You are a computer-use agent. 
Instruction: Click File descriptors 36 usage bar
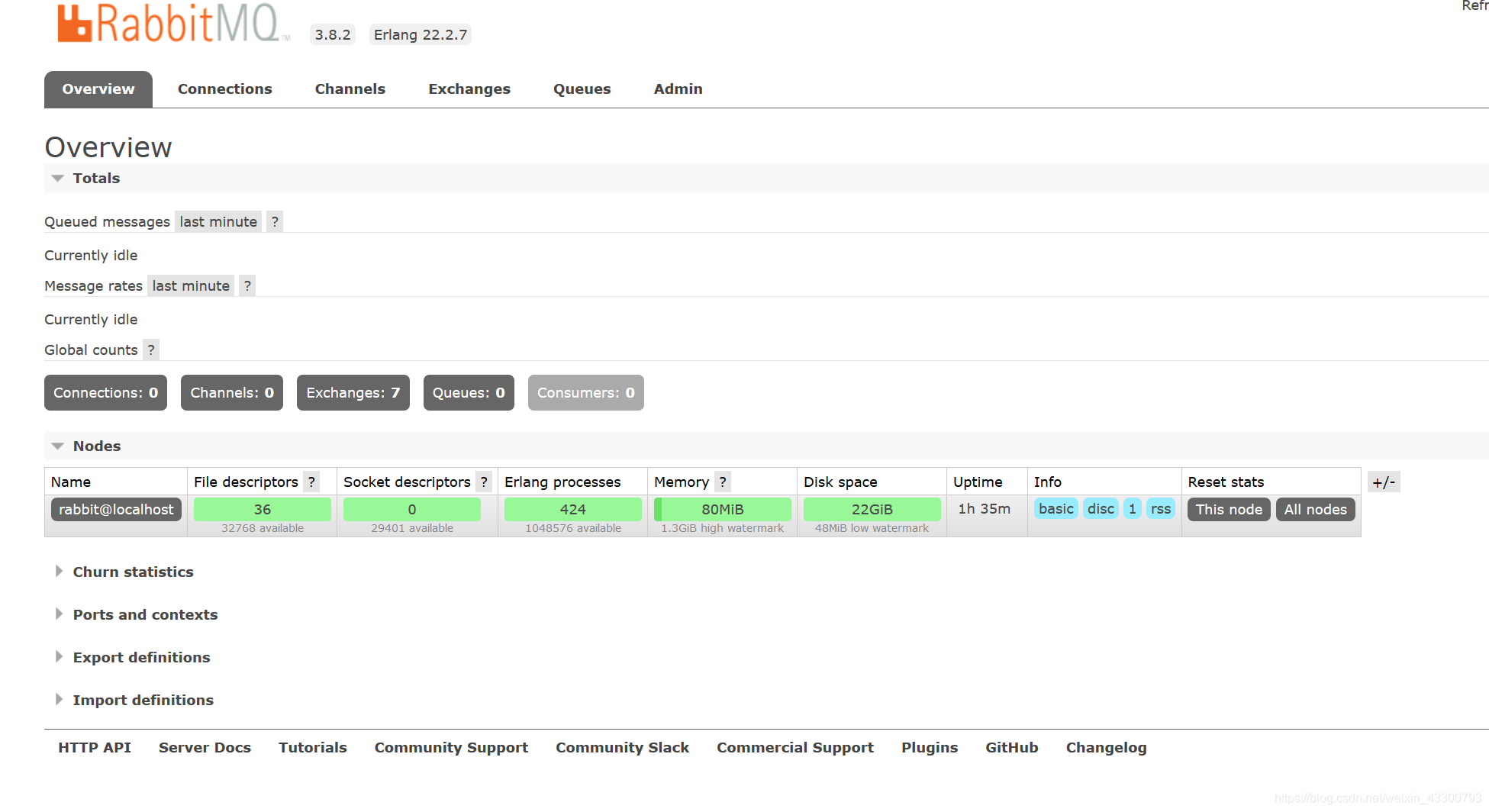pyautogui.click(x=263, y=510)
